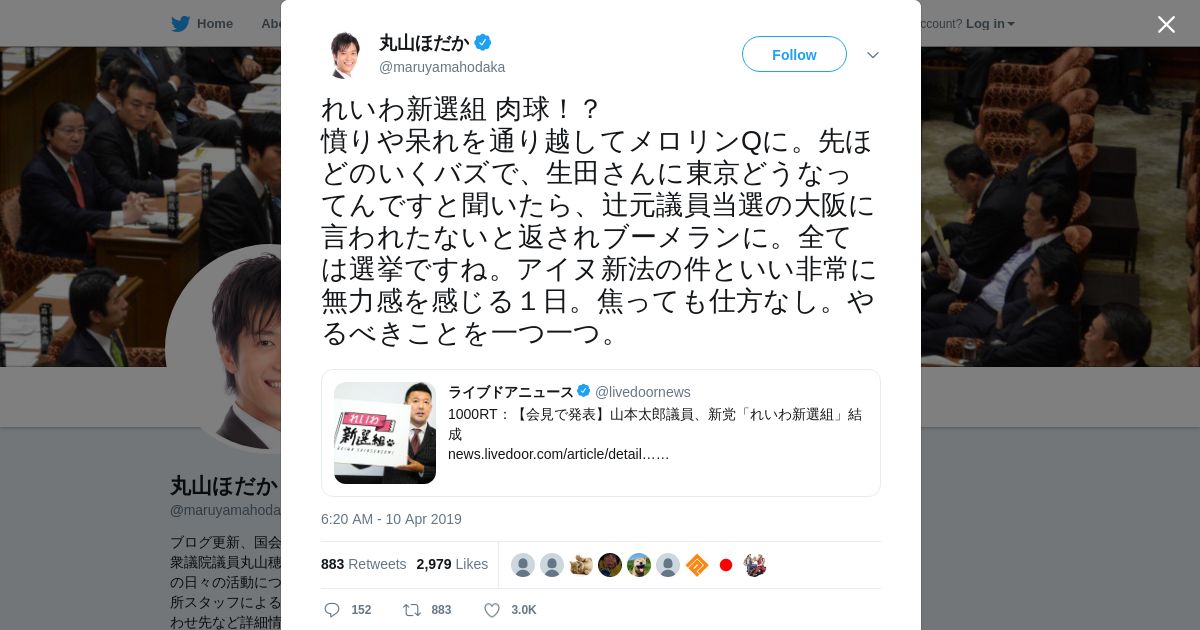
Task: Click the verified badge beside 丸山ほだか
Action: (483, 42)
